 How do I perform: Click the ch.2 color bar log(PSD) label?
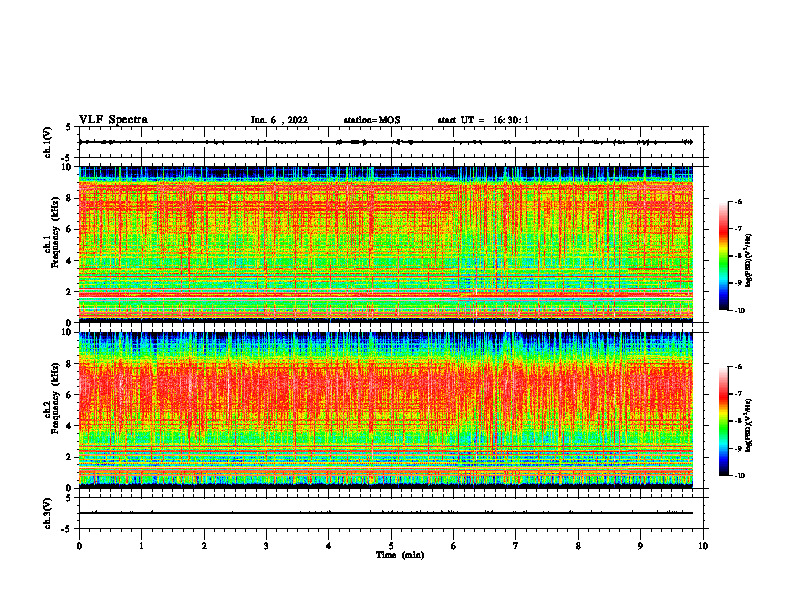[749, 426]
